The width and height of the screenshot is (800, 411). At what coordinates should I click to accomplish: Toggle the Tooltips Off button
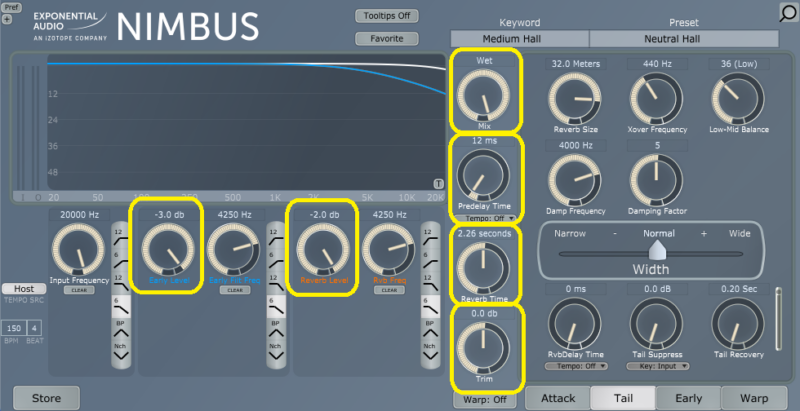point(386,16)
